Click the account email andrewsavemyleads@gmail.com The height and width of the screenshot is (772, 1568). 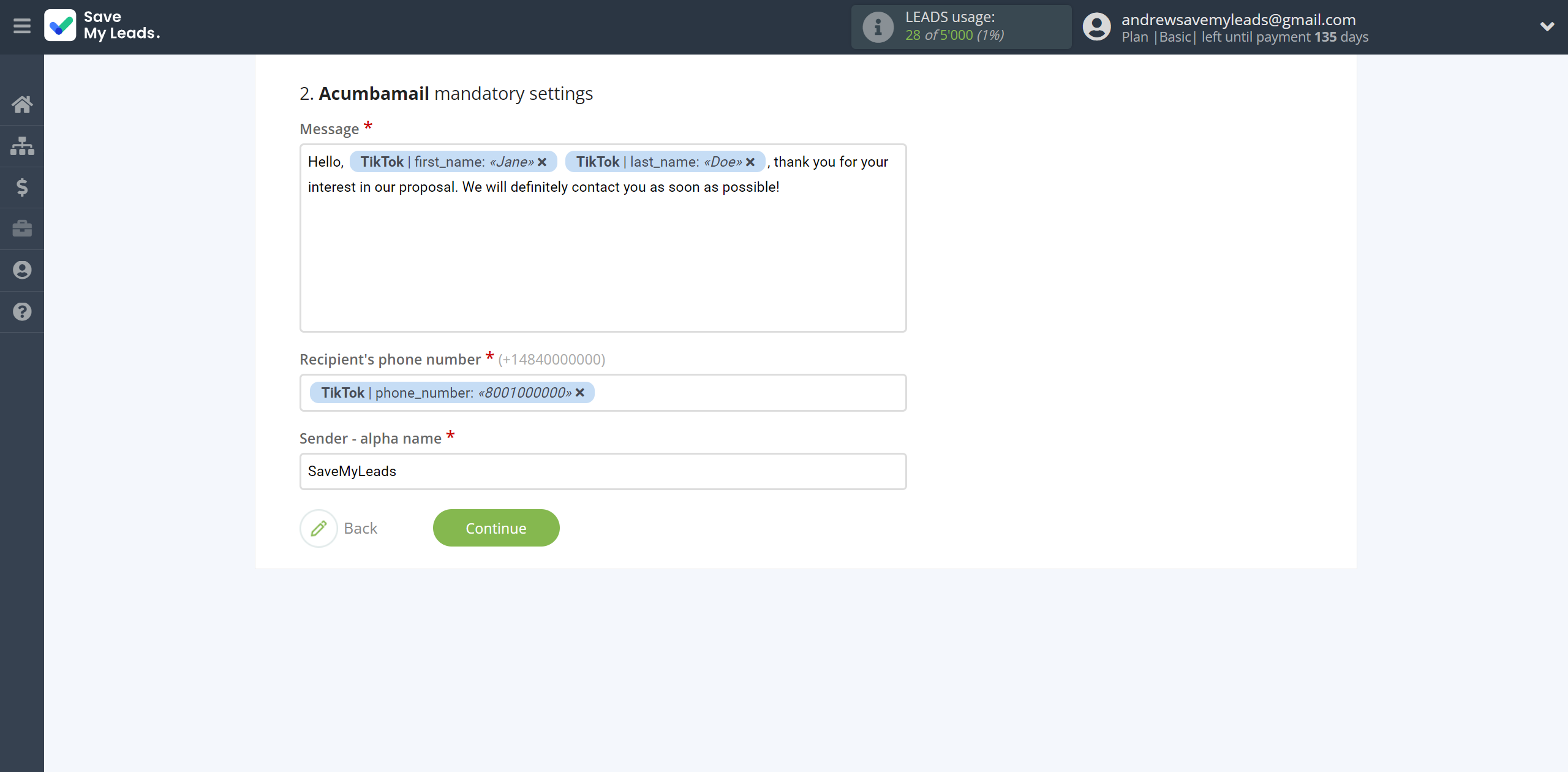[x=1238, y=20]
